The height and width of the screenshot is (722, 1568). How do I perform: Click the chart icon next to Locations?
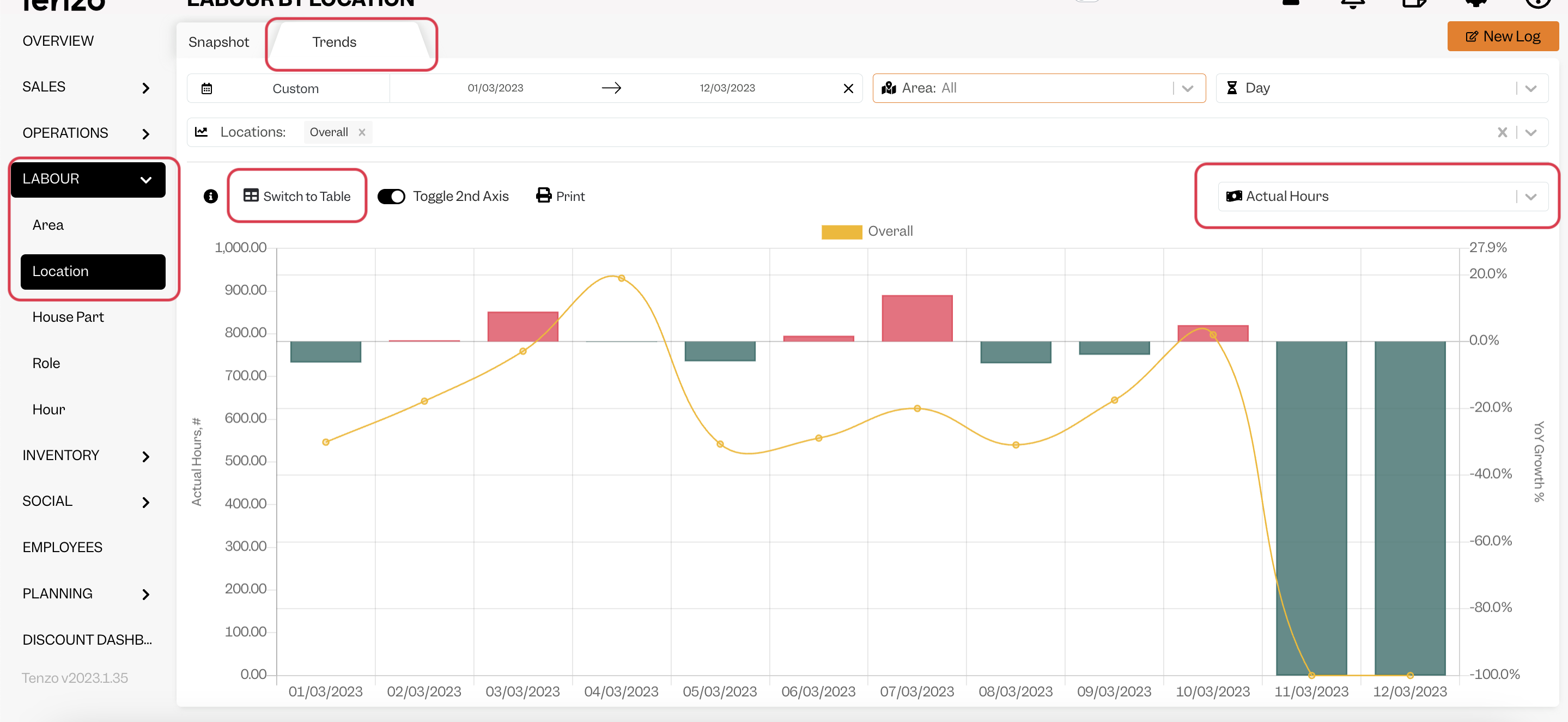point(202,132)
